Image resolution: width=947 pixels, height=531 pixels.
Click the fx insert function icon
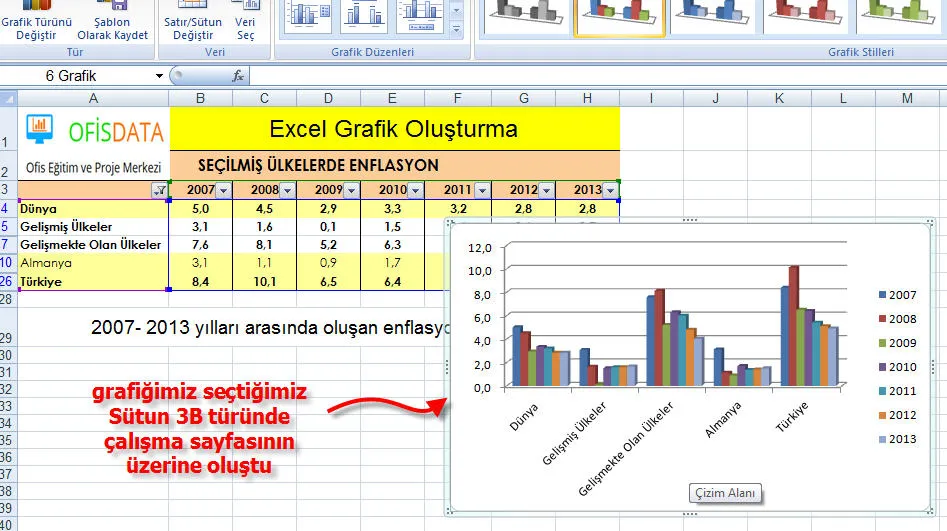(x=238, y=76)
